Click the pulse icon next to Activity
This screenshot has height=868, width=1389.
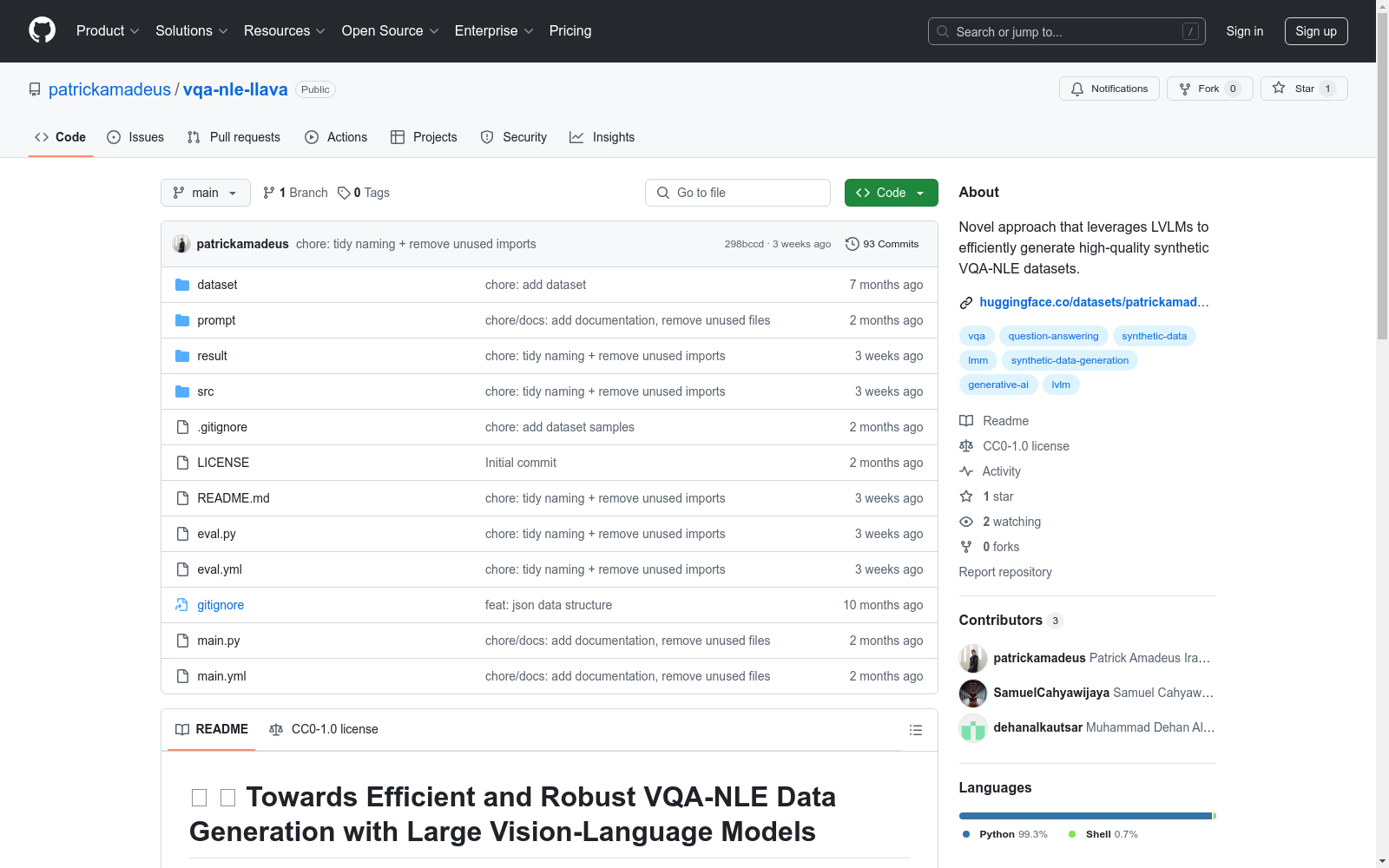pos(966,471)
